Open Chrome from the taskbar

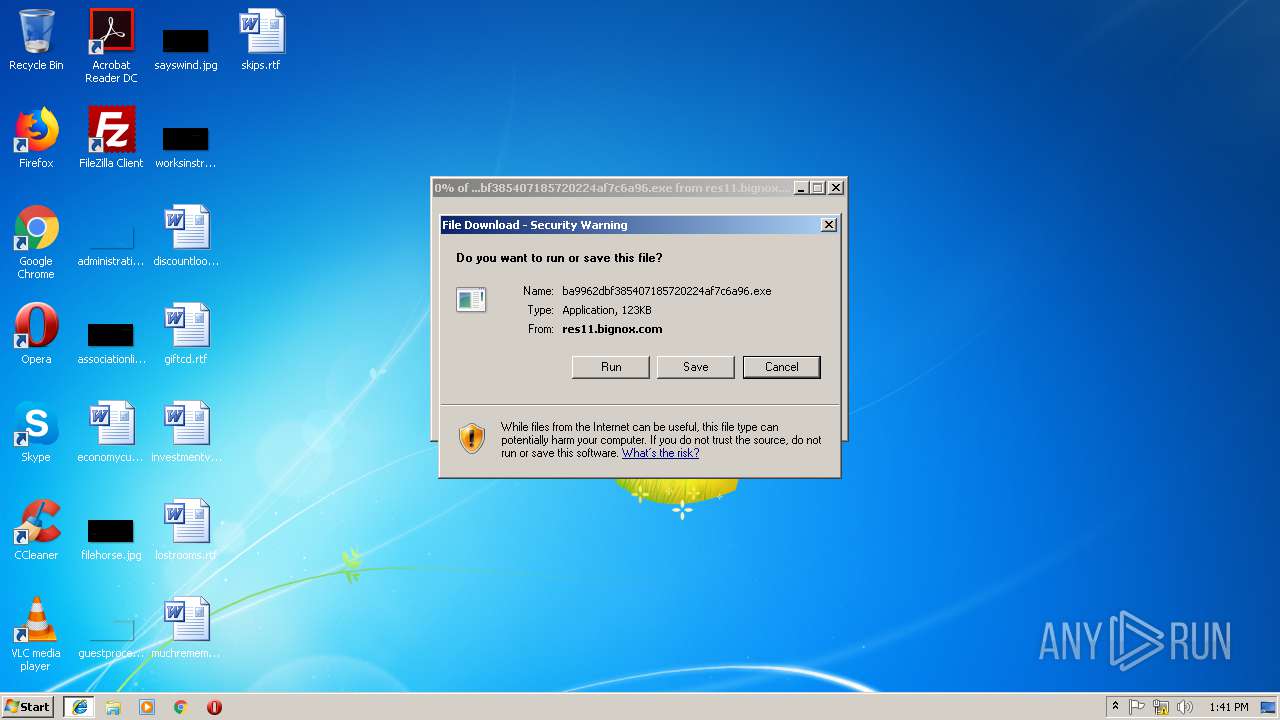click(x=181, y=707)
